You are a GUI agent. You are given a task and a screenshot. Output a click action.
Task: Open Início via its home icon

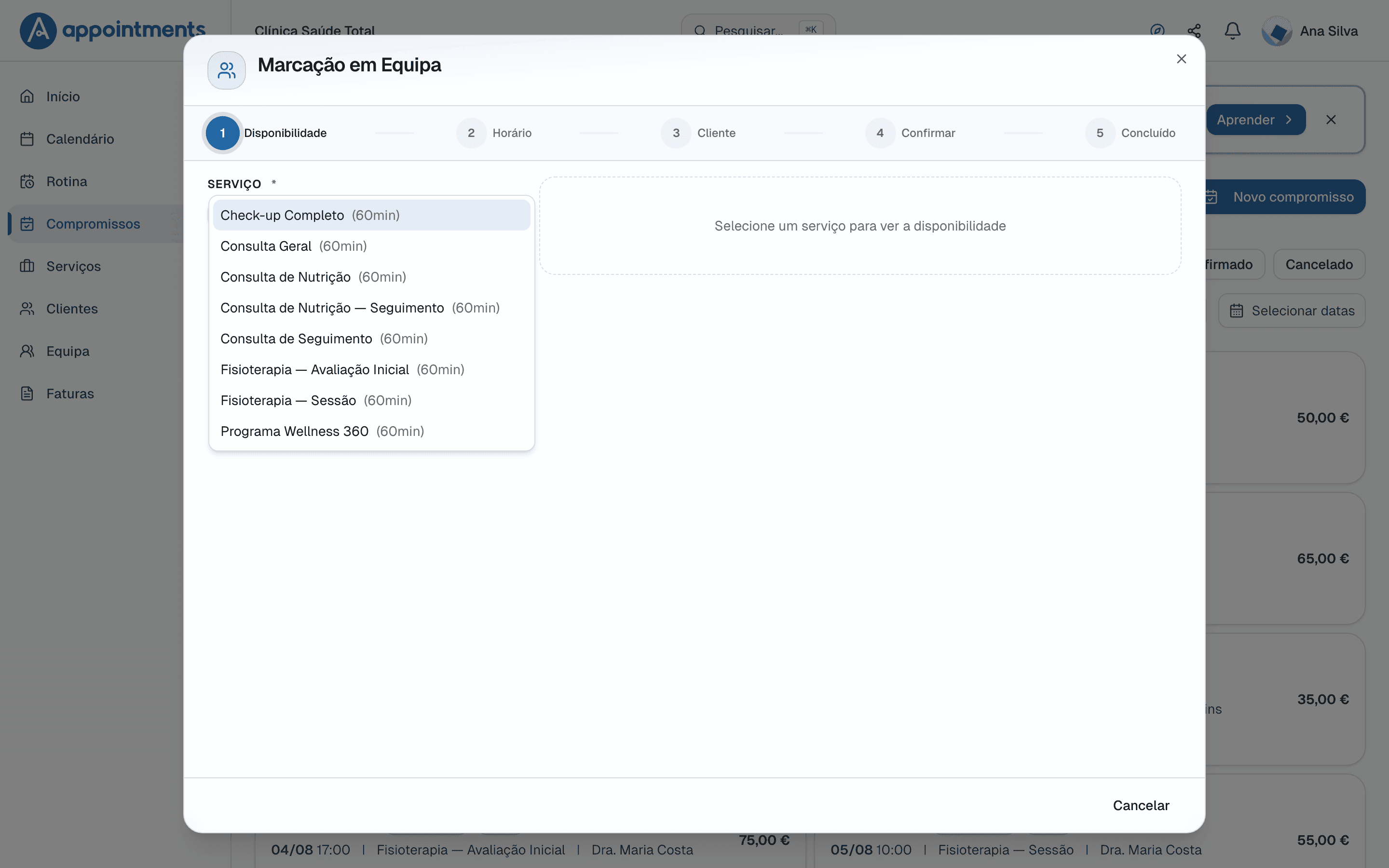27,96
